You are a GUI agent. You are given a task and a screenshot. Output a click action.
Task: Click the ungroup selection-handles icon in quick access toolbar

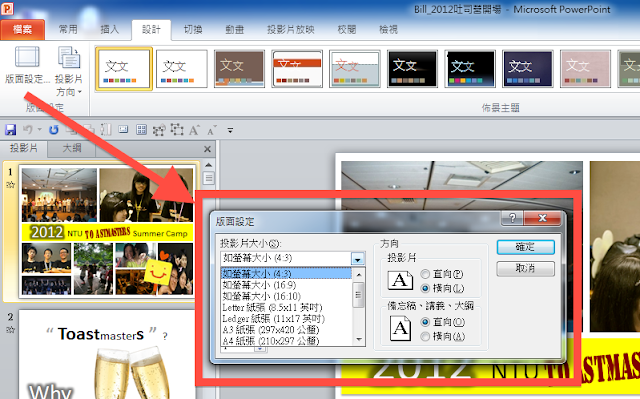[177, 130]
